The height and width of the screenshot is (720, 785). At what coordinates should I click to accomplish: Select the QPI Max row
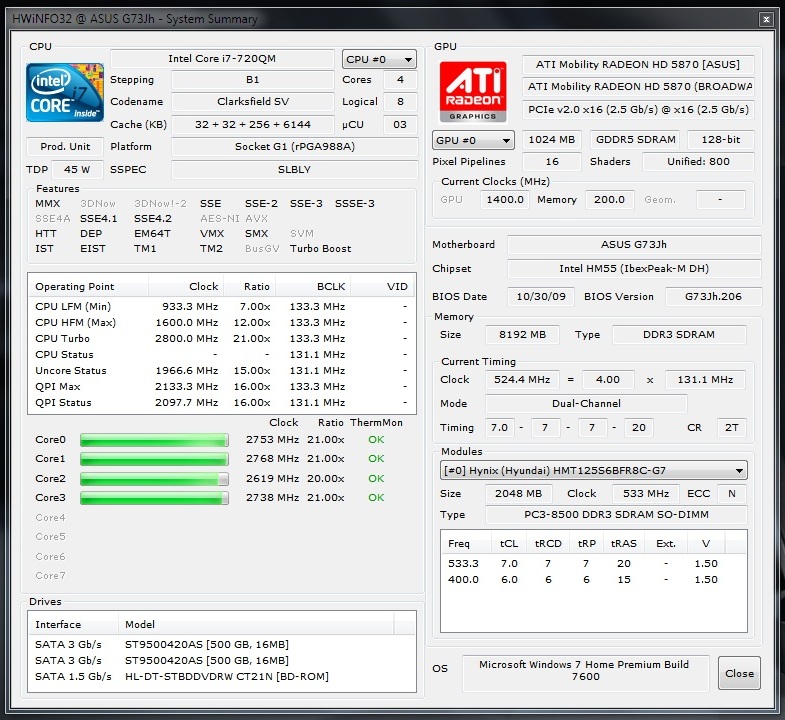pyautogui.click(x=222, y=387)
